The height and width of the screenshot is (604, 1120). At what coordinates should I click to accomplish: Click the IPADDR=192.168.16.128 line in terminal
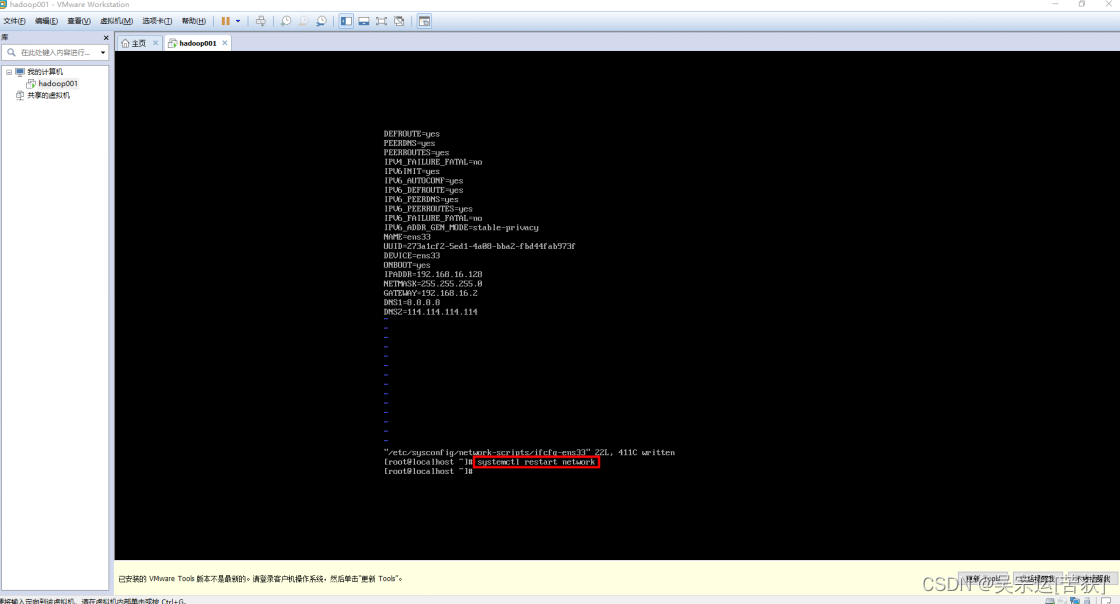[433, 274]
